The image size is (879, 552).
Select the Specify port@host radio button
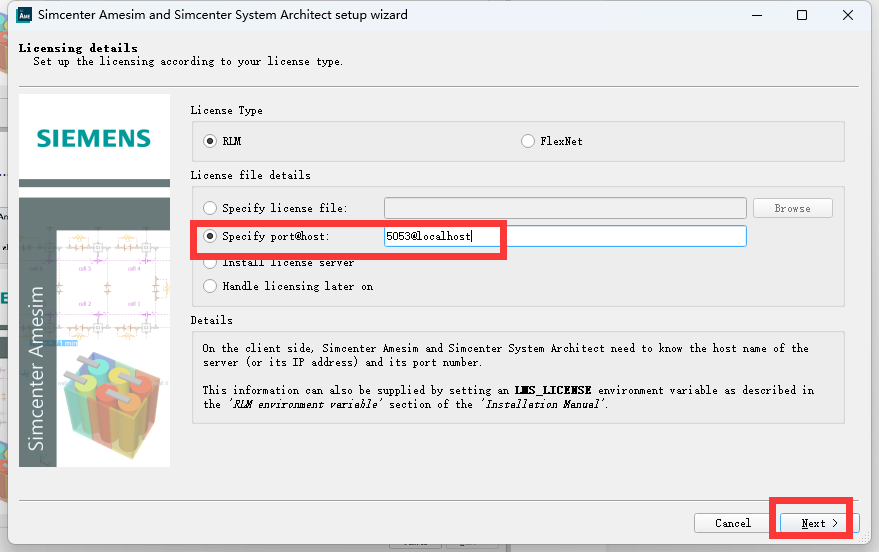[210, 236]
